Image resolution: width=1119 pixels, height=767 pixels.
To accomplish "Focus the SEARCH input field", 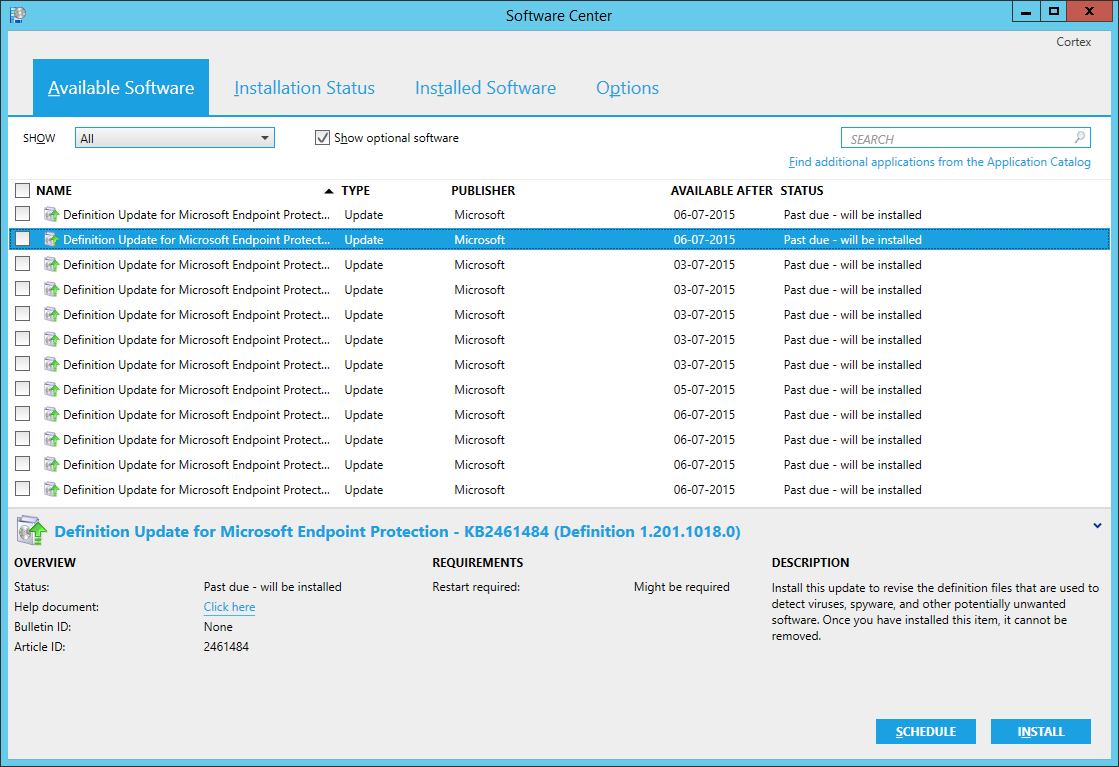I will 966,138.
